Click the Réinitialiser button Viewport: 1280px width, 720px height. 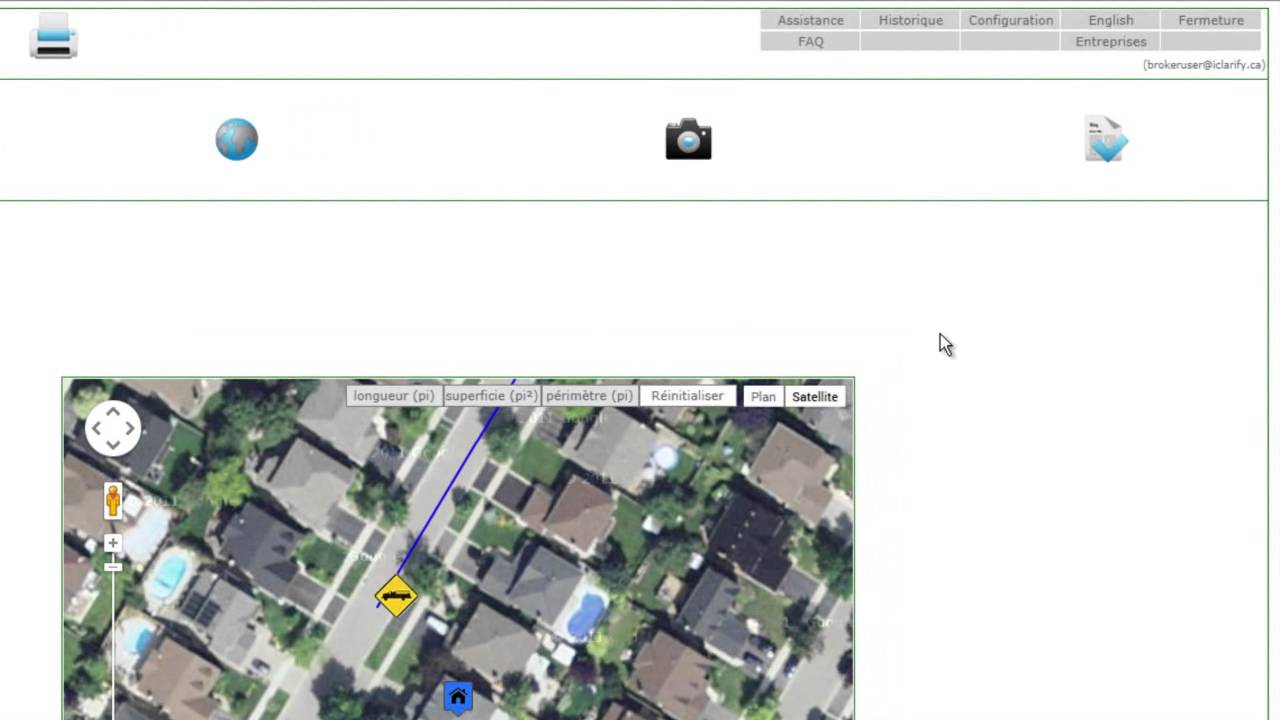click(687, 396)
